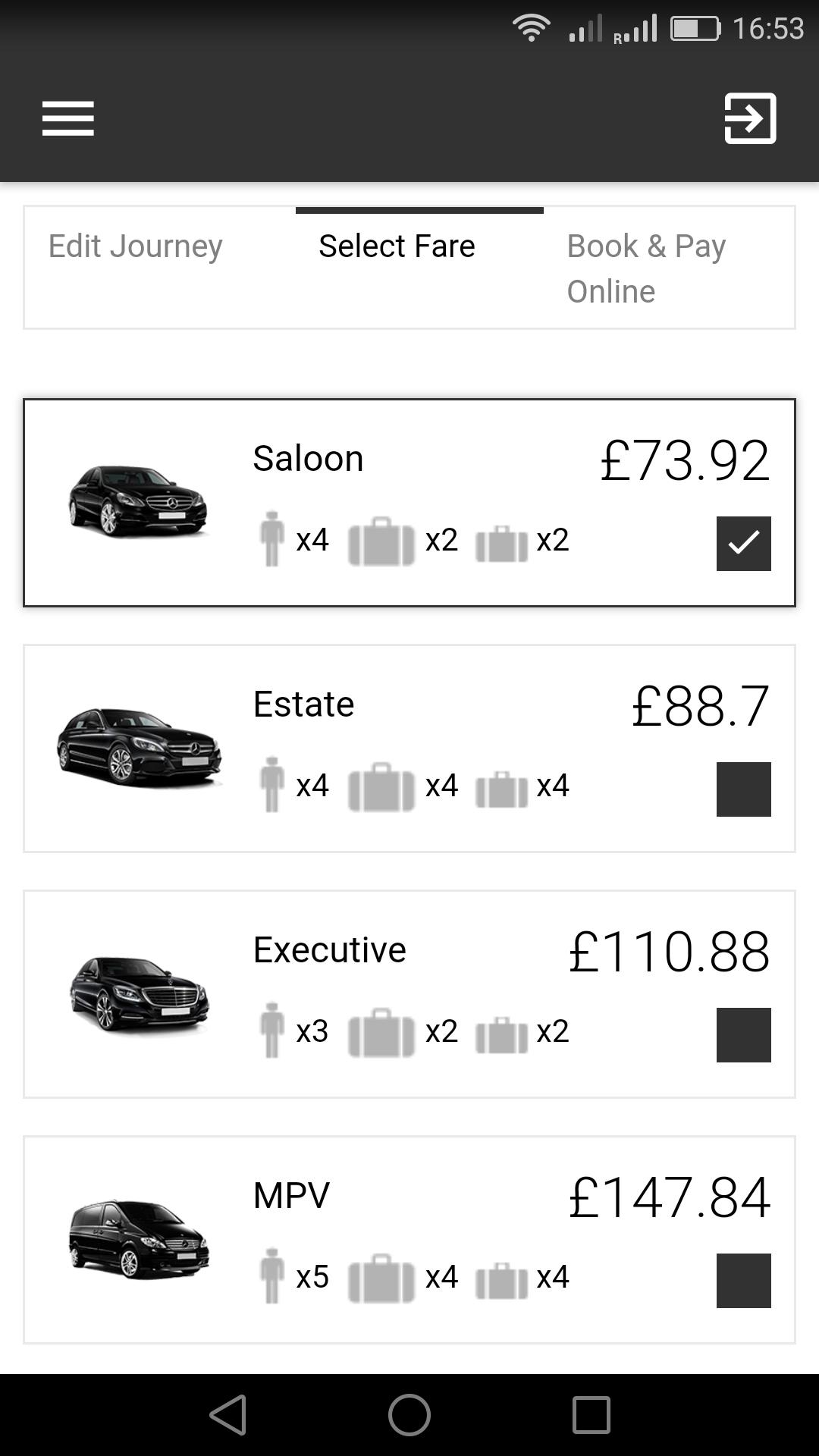Tap the Android home circle button
The image size is (819, 1456).
point(409,1415)
